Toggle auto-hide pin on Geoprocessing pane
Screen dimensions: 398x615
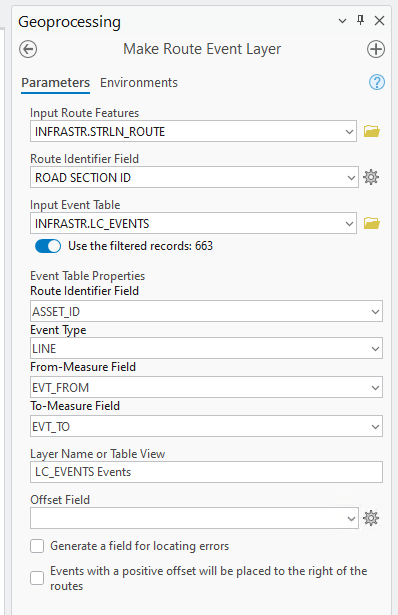[x=361, y=20]
